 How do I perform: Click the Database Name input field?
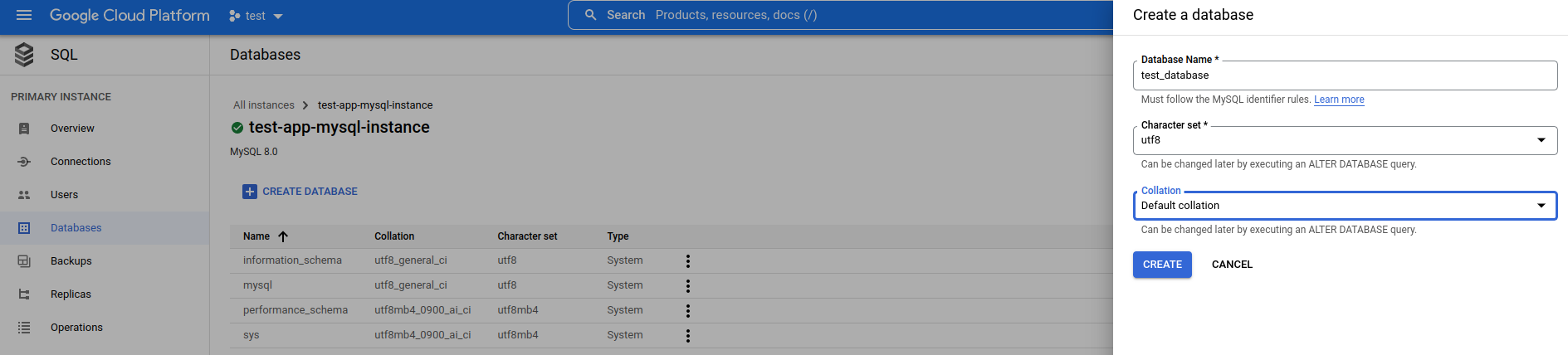[x=1345, y=75]
